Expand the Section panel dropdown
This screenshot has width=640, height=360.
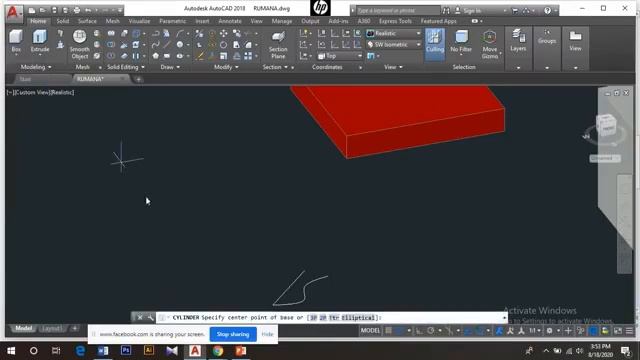(x=275, y=67)
